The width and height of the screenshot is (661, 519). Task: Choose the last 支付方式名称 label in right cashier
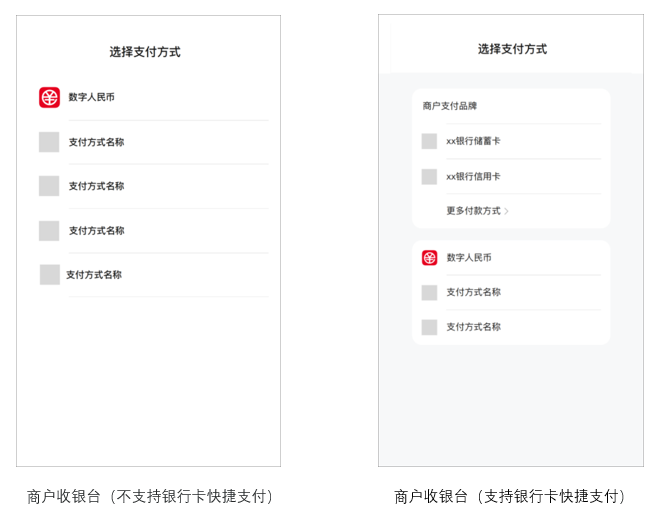[473, 327]
